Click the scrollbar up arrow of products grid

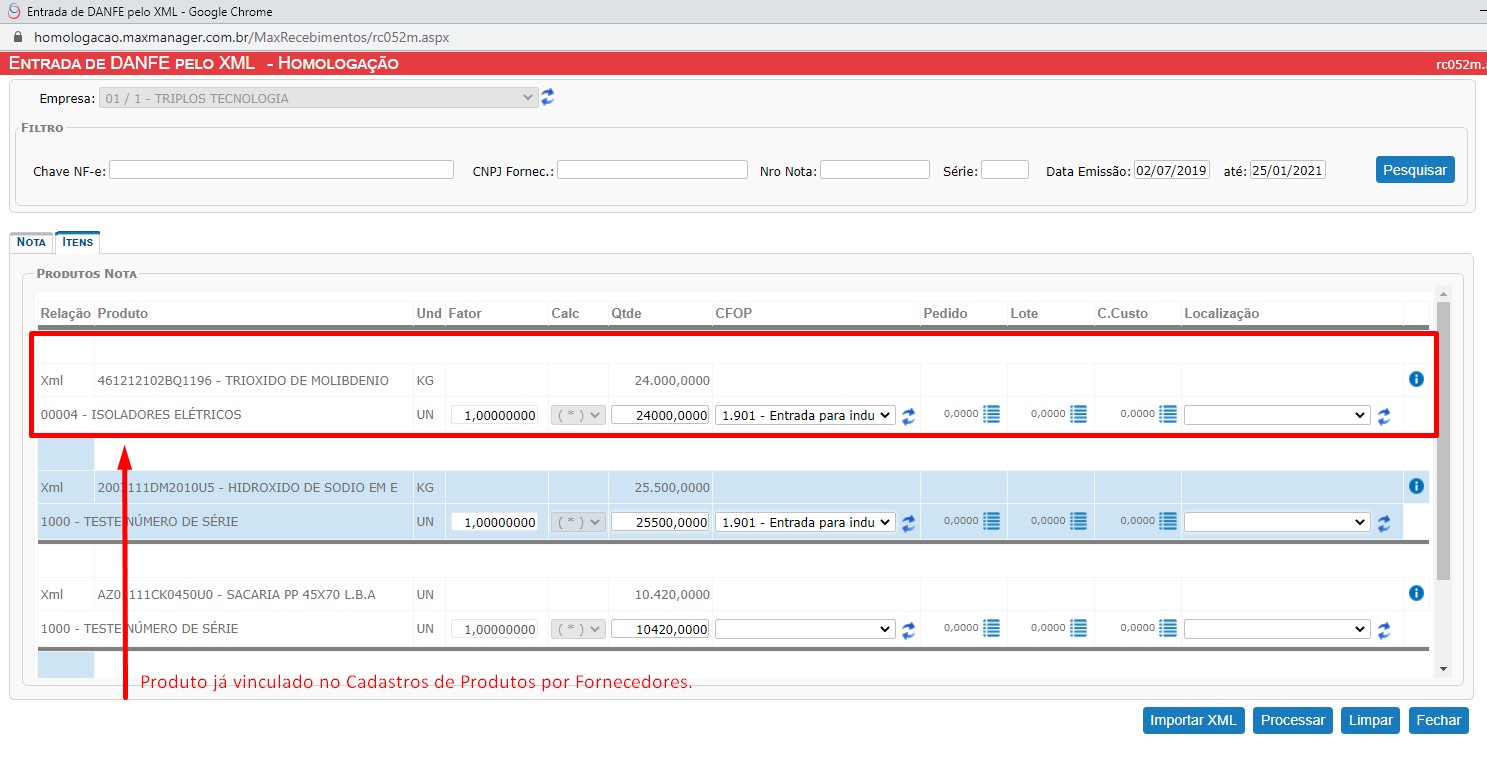(1443, 293)
